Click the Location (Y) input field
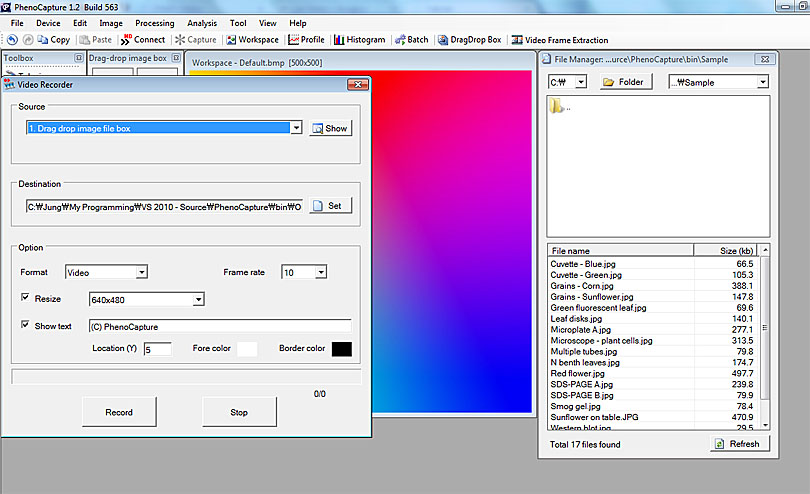 [157, 350]
